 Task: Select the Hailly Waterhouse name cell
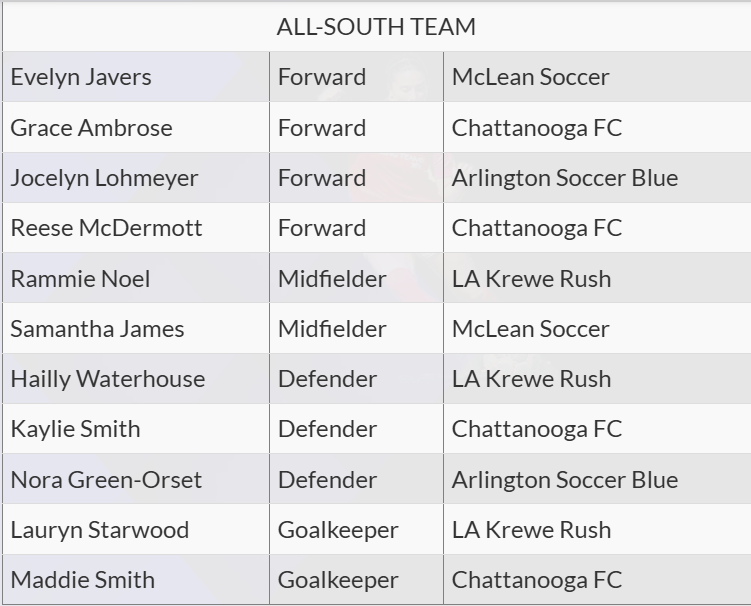point(107,379)
